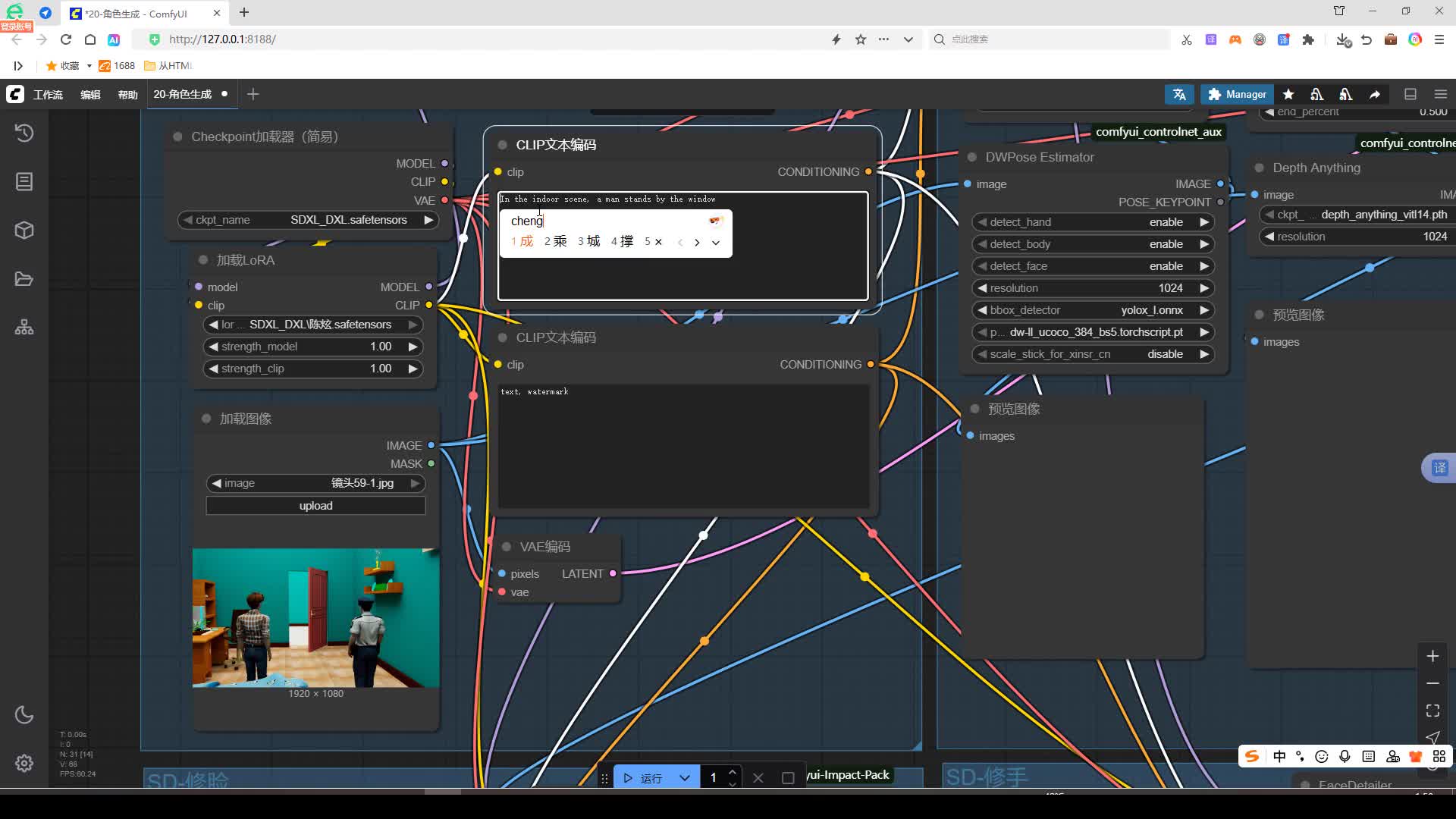Expand the run button dropdown arrow

685,778
